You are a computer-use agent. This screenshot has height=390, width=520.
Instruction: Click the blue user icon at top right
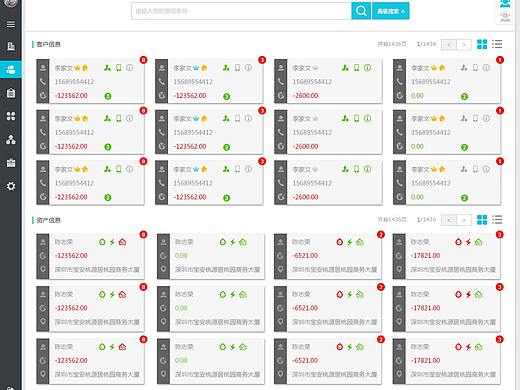(x=505, y=3)
